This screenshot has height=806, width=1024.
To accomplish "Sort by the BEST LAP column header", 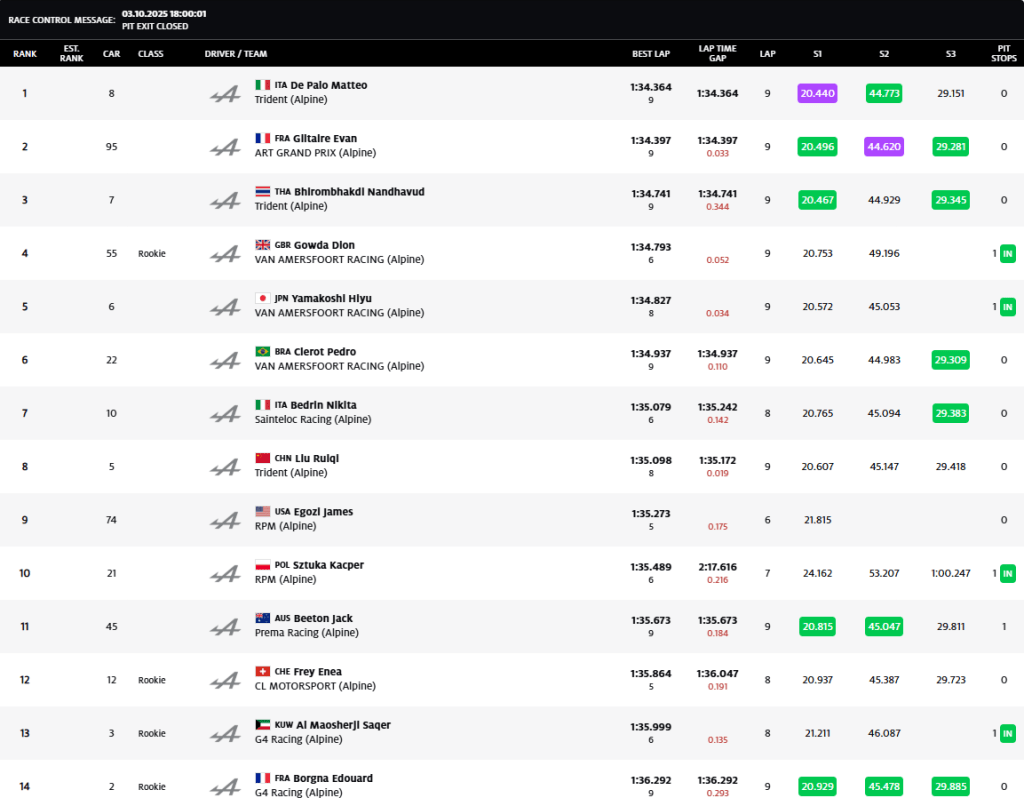I will [x=650, y=54].
